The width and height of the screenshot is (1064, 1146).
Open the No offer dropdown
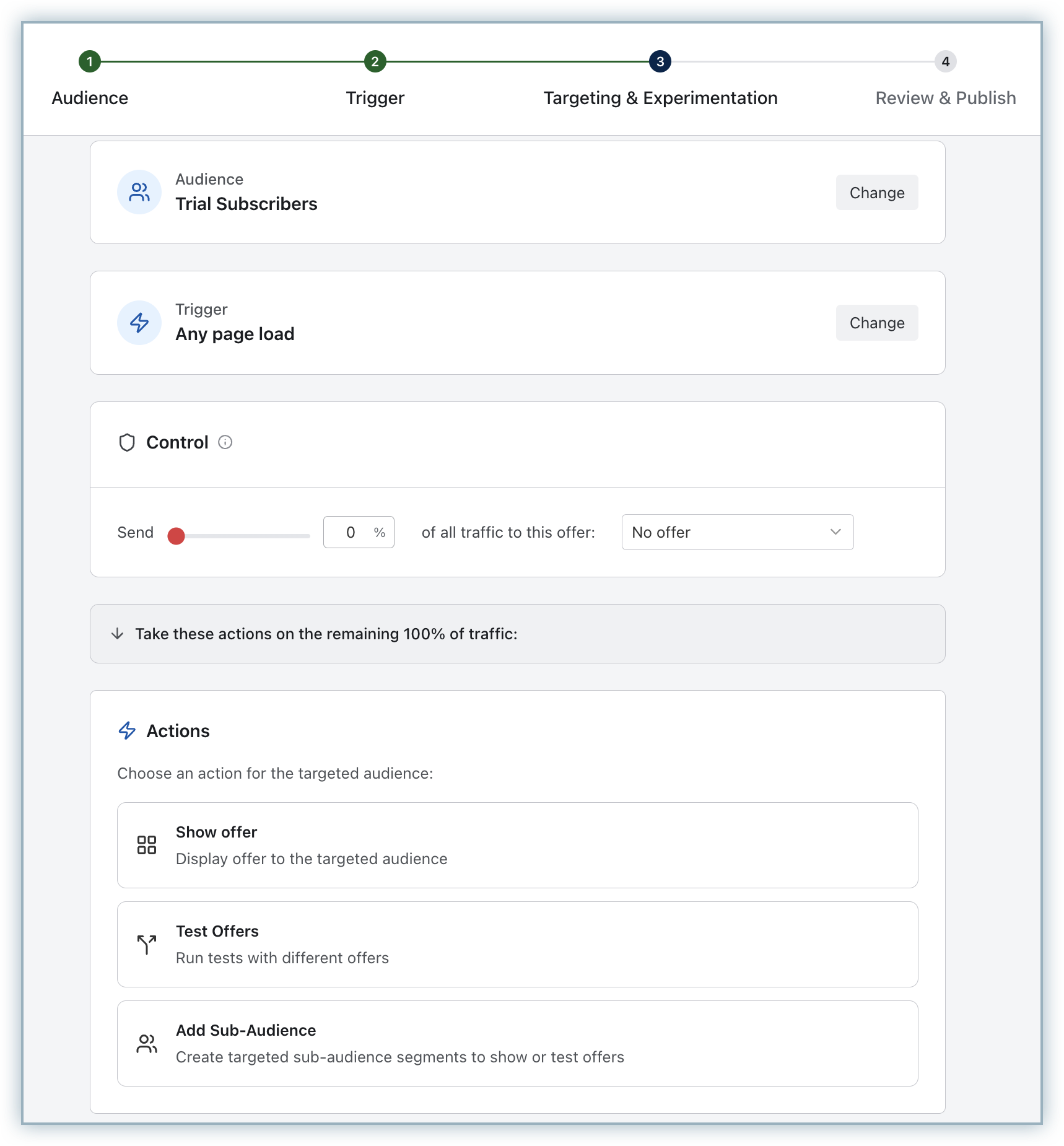click(x=737, y=532)
